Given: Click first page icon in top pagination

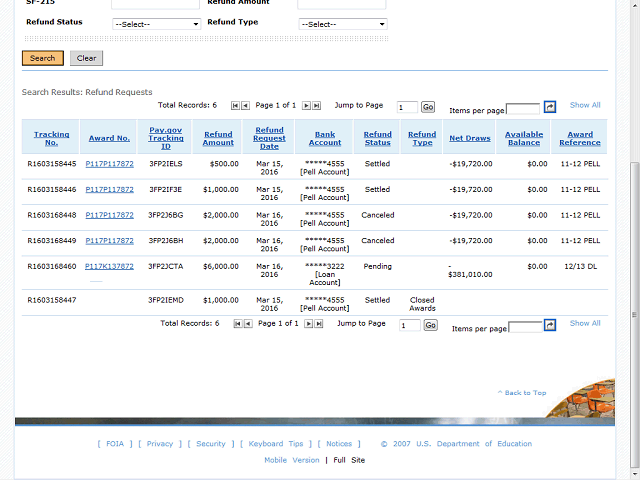Looking at the screenshot, I should (x=236, y=105).
